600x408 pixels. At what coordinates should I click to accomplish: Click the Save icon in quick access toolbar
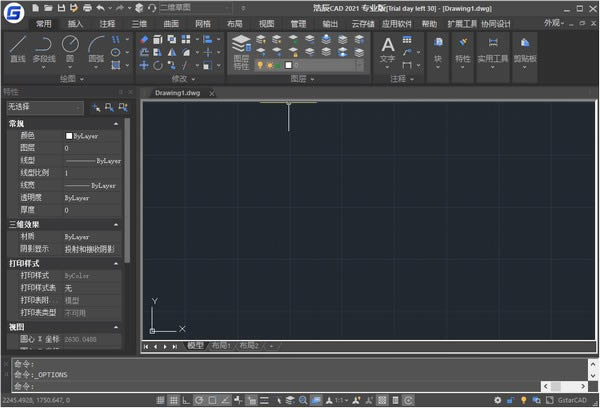pyautogui.click(x=61, y=8)
